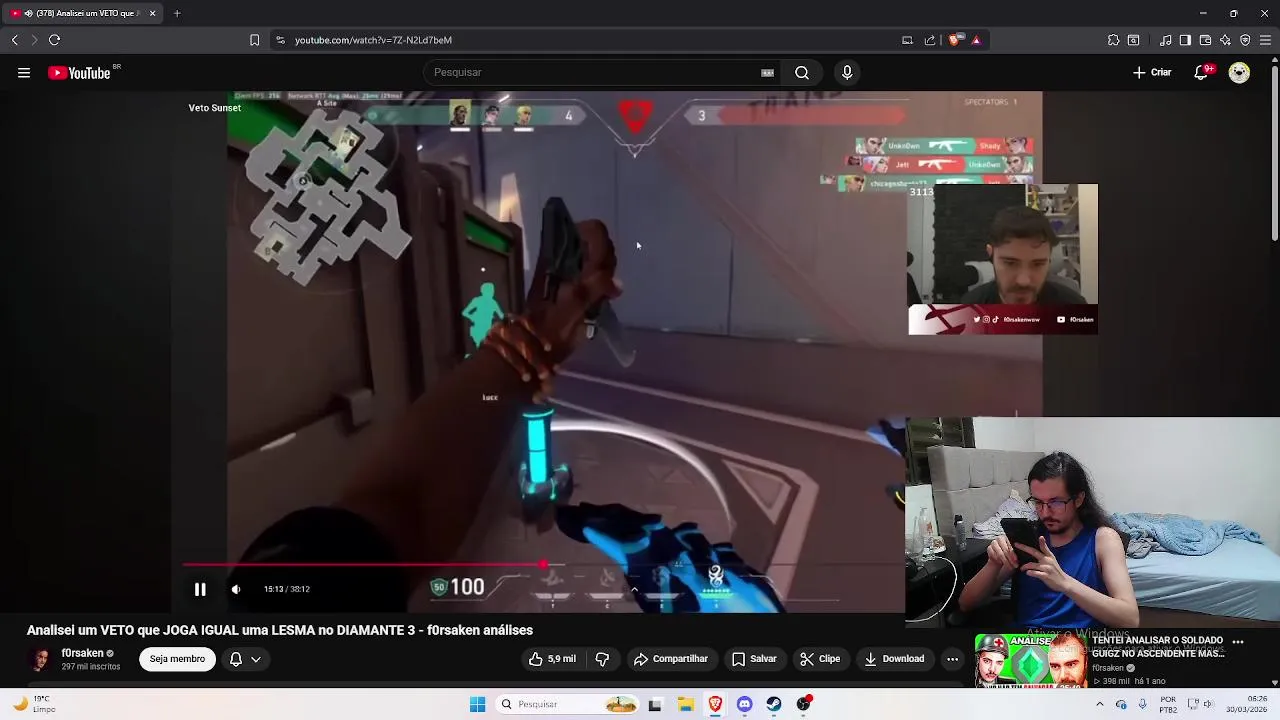This screenshot has width=1280, height=720.
Task: Mute the video volume
Action: [x=236, y=590]
